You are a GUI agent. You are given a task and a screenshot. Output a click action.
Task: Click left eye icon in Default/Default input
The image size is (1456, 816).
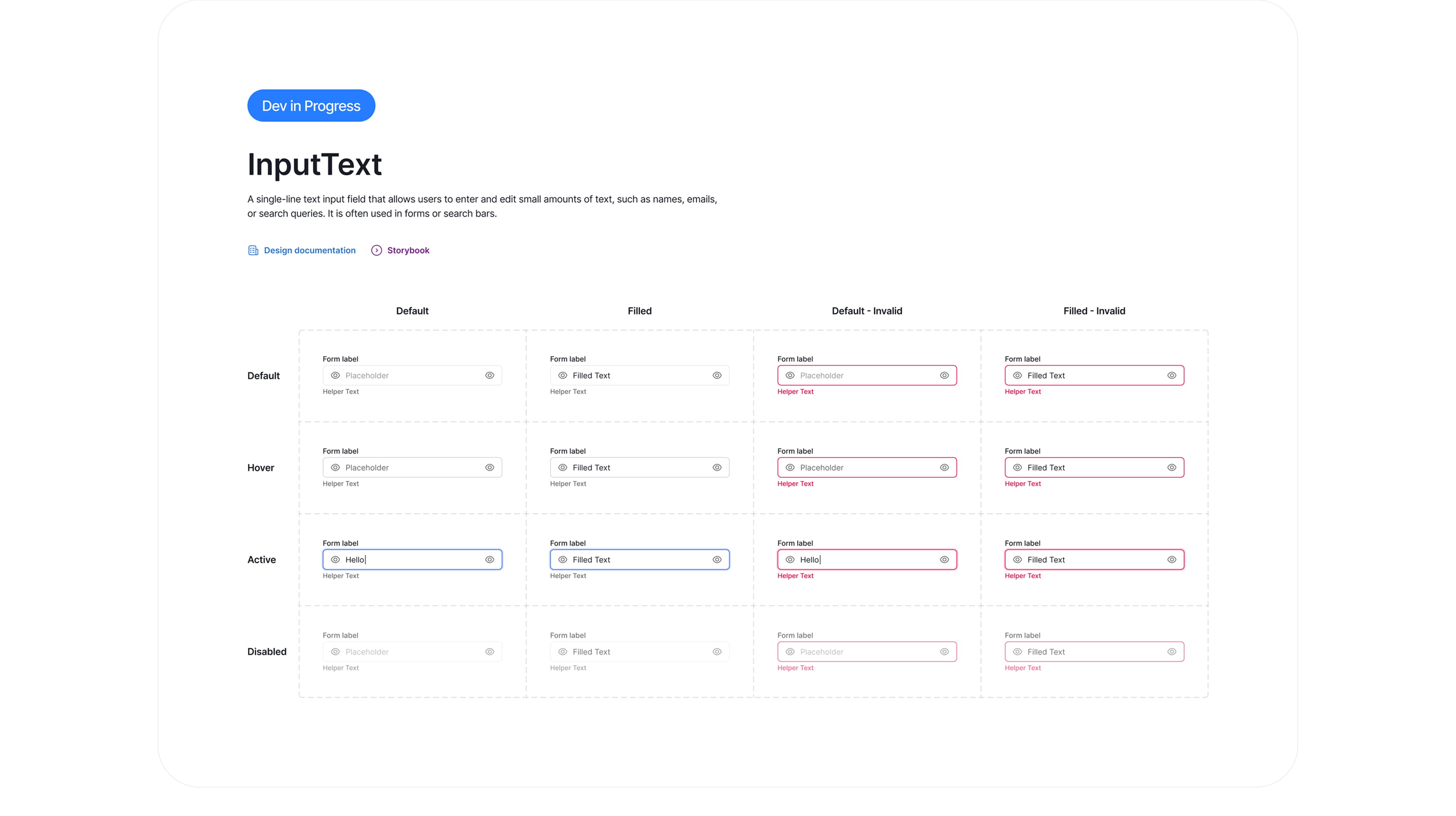[x=335, y=375]
